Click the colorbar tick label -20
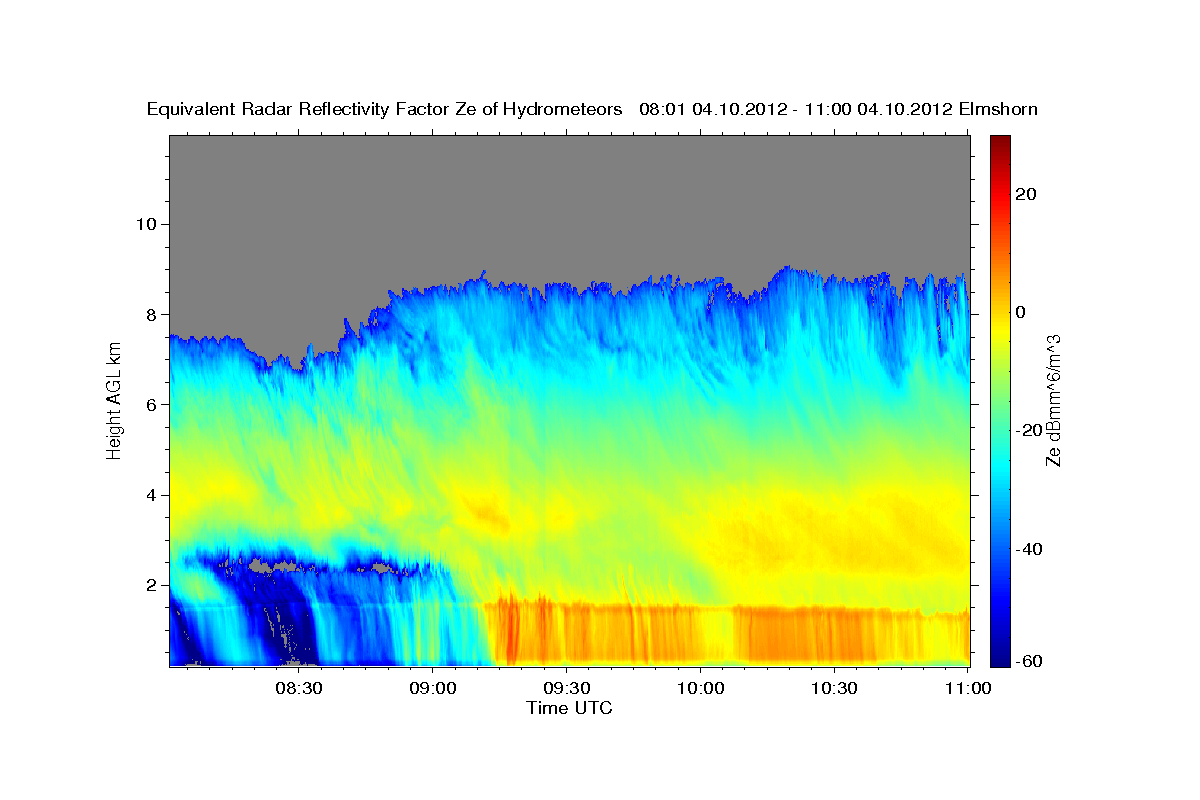The image size is (1200, 800). click(1030, 431)
